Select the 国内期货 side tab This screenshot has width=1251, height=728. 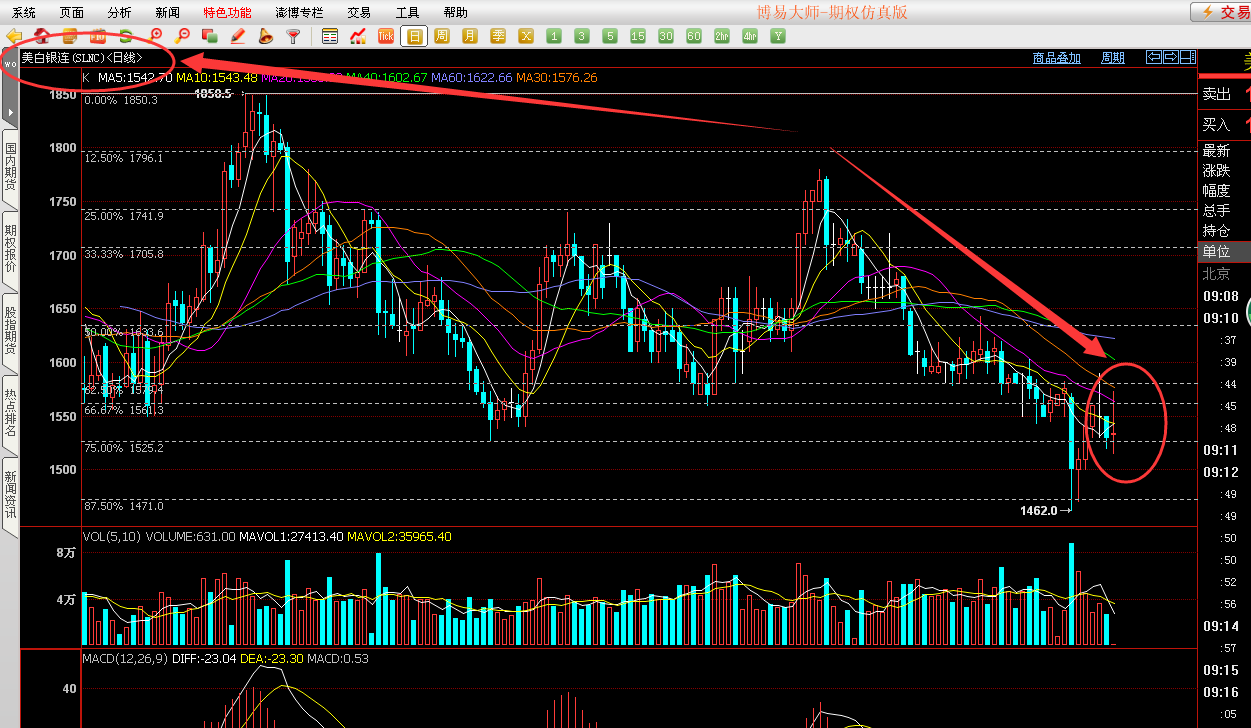pos(11,167)
